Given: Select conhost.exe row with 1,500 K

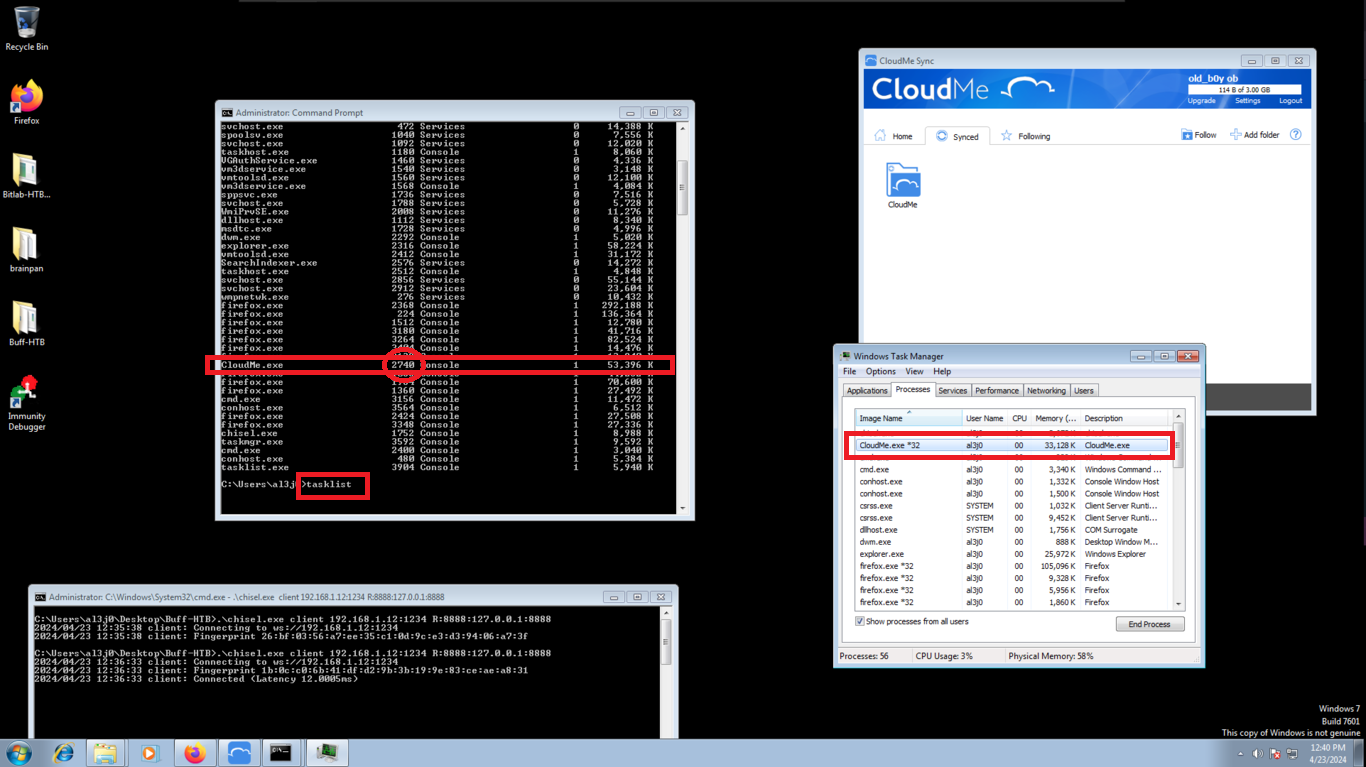Looking at the screenshot, I should coord(1013,493).
